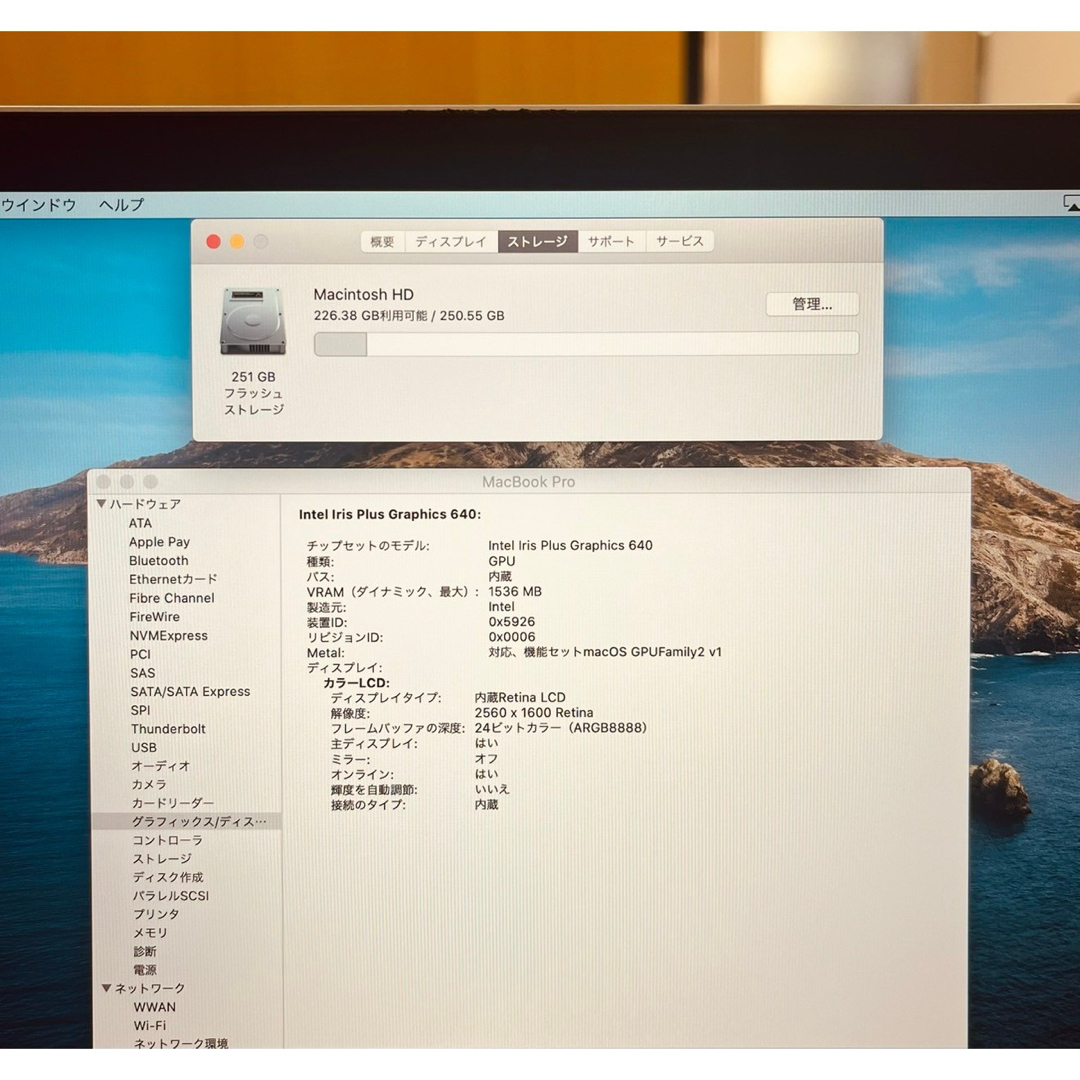1080x1080 pixels.
Task: Select ネットワーク環境 in the sidebar
Action: (180, 1043)
